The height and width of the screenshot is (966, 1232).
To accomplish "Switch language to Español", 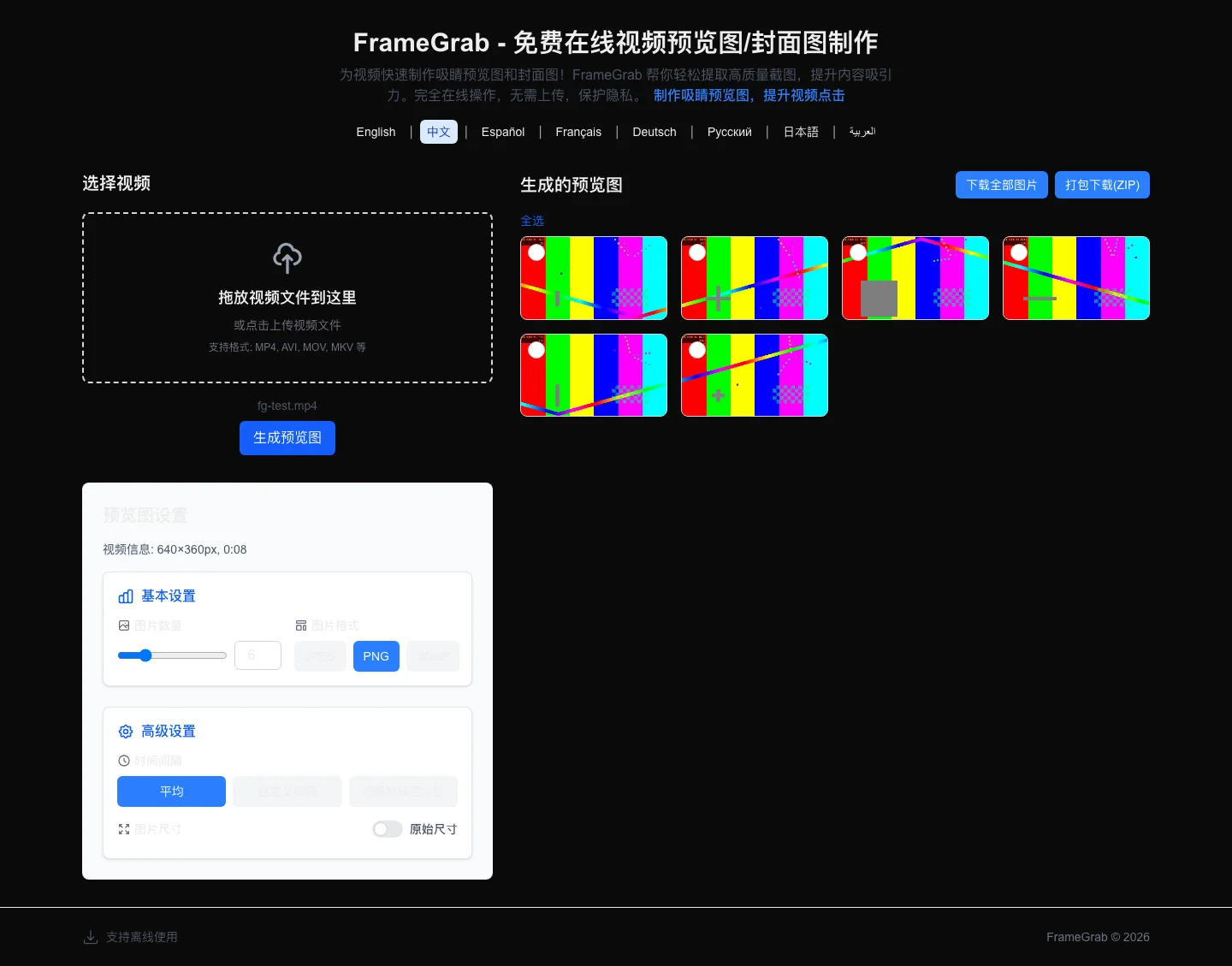I will (x=503, y=132).
